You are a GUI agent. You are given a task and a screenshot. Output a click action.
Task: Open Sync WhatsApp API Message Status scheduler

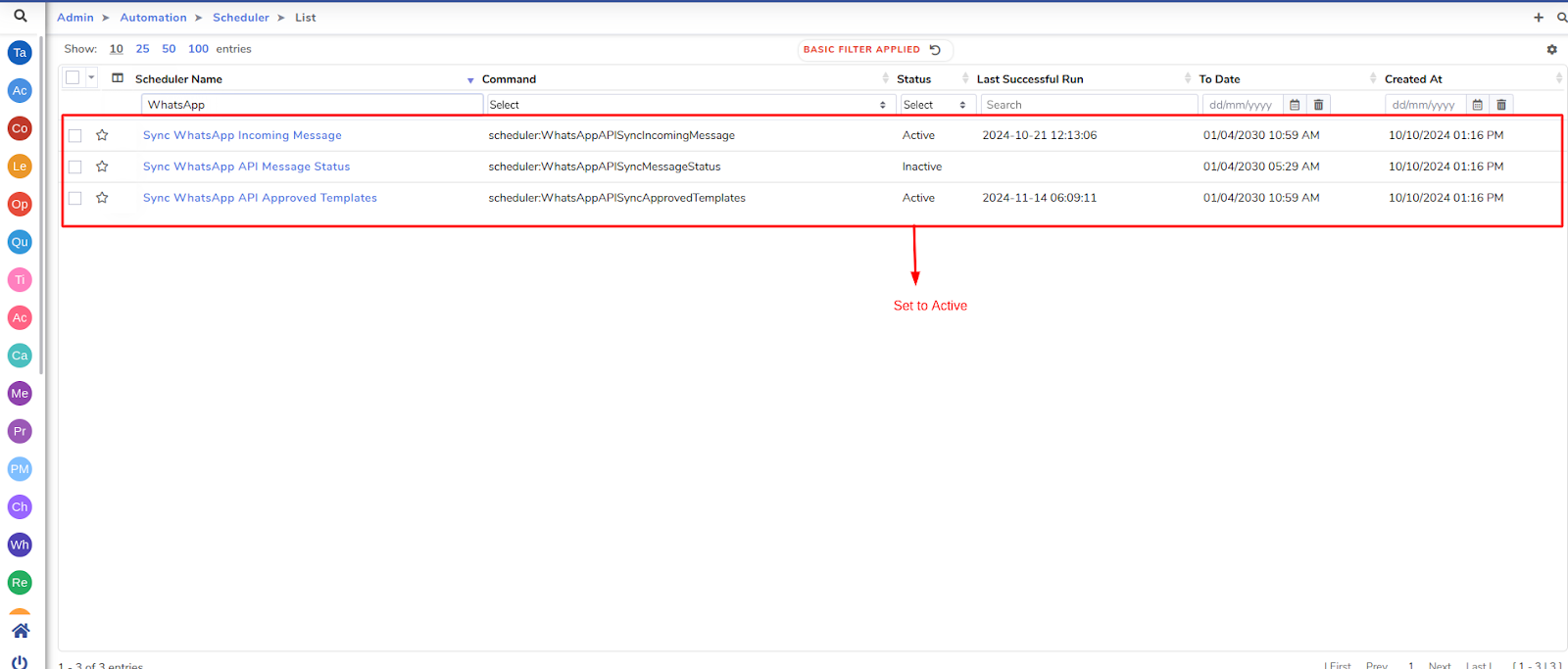click(x=246, y=167)
